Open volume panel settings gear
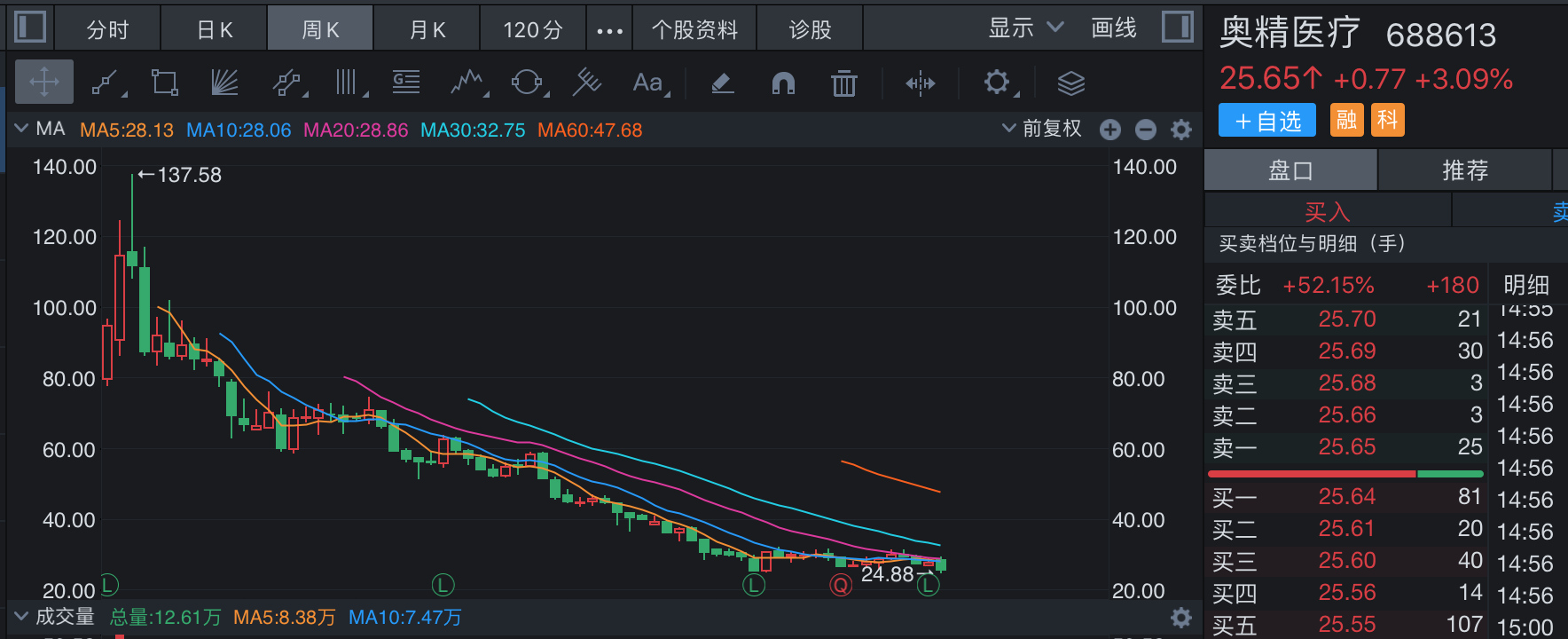 click(x=1181, y=618)
